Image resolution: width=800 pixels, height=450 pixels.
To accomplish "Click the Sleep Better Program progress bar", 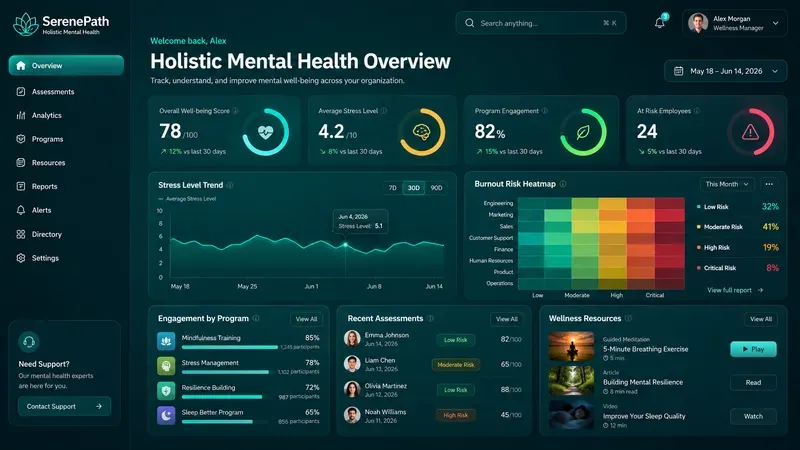I will point(224,422).
